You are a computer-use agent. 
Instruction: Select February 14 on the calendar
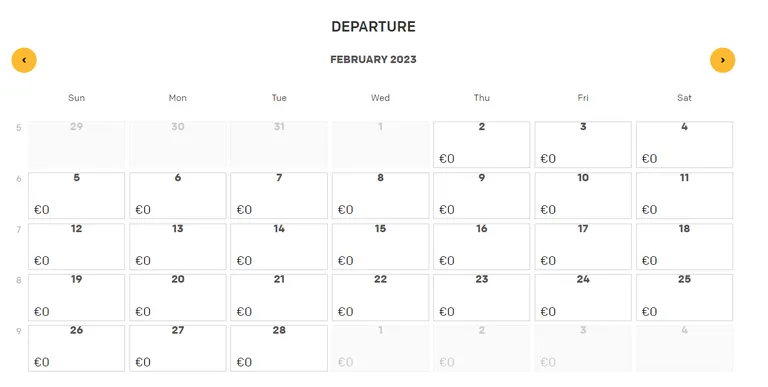pos(279,246)
